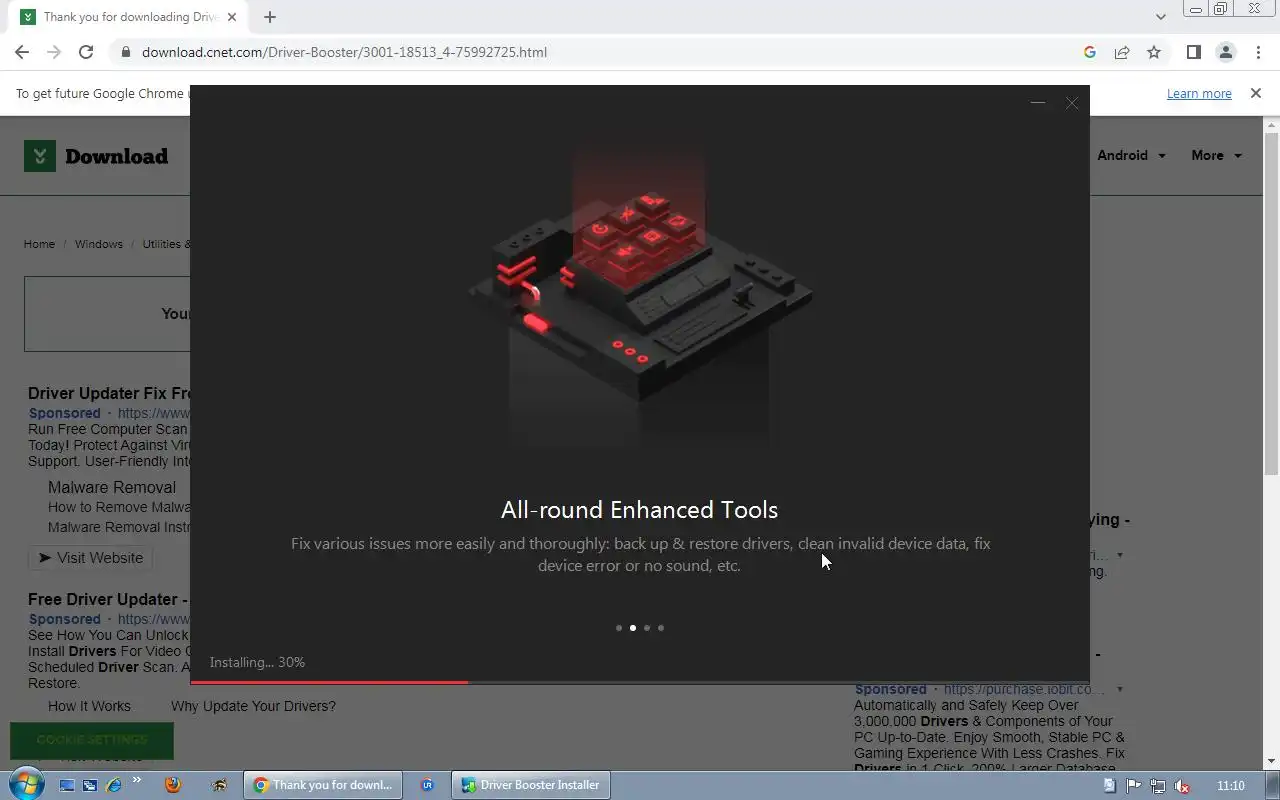The height and width of the screenshot is (800, 1280).
Task: Open 'Malware Removal' ad link
Action: (x=112, y=487)
